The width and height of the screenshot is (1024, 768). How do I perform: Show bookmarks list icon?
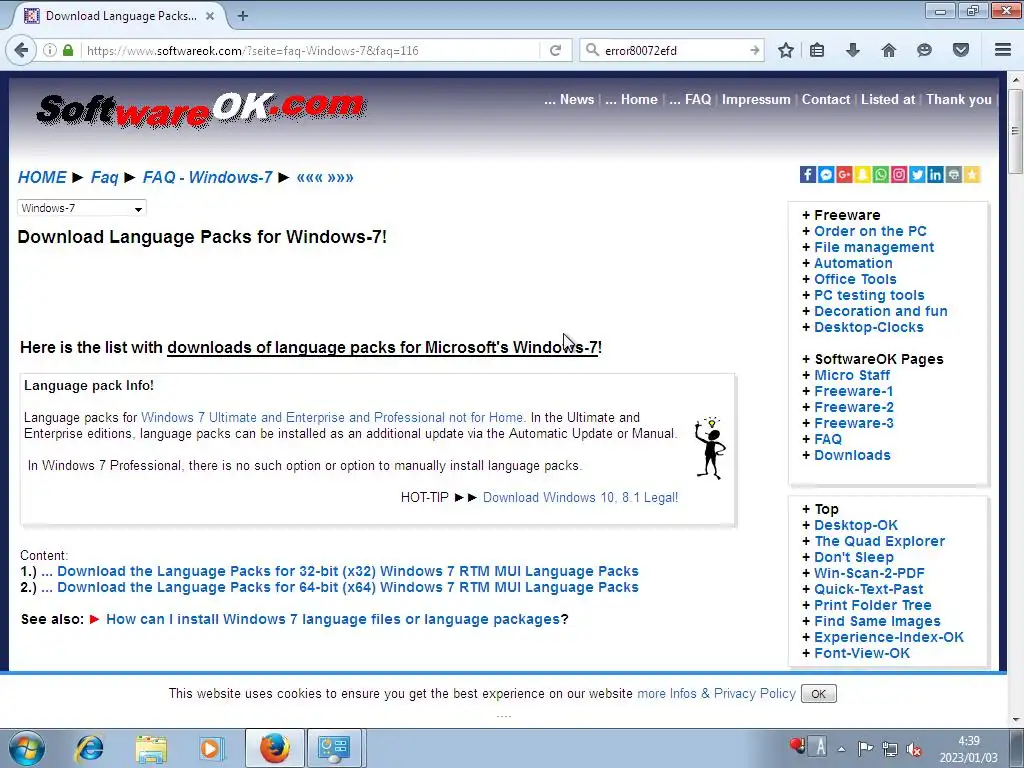tap(817, 50)
